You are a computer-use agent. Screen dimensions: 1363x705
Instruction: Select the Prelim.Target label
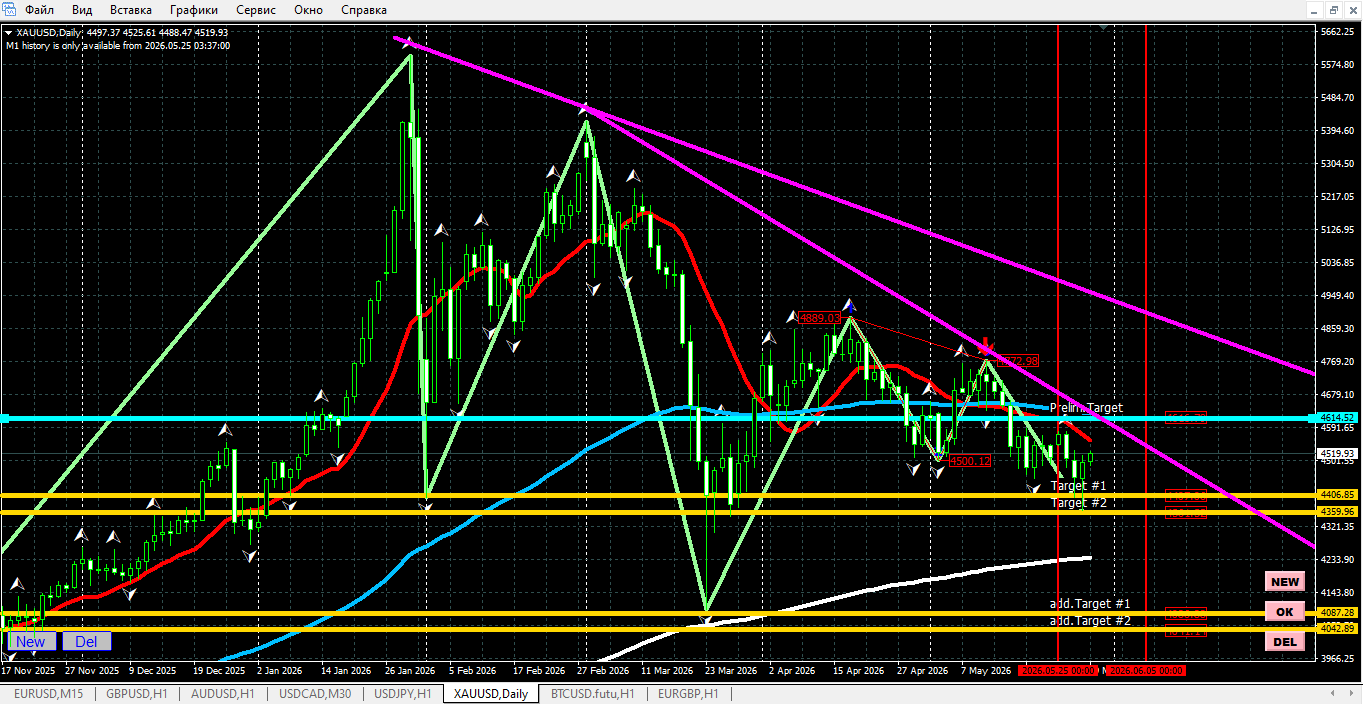(1086, 408)
